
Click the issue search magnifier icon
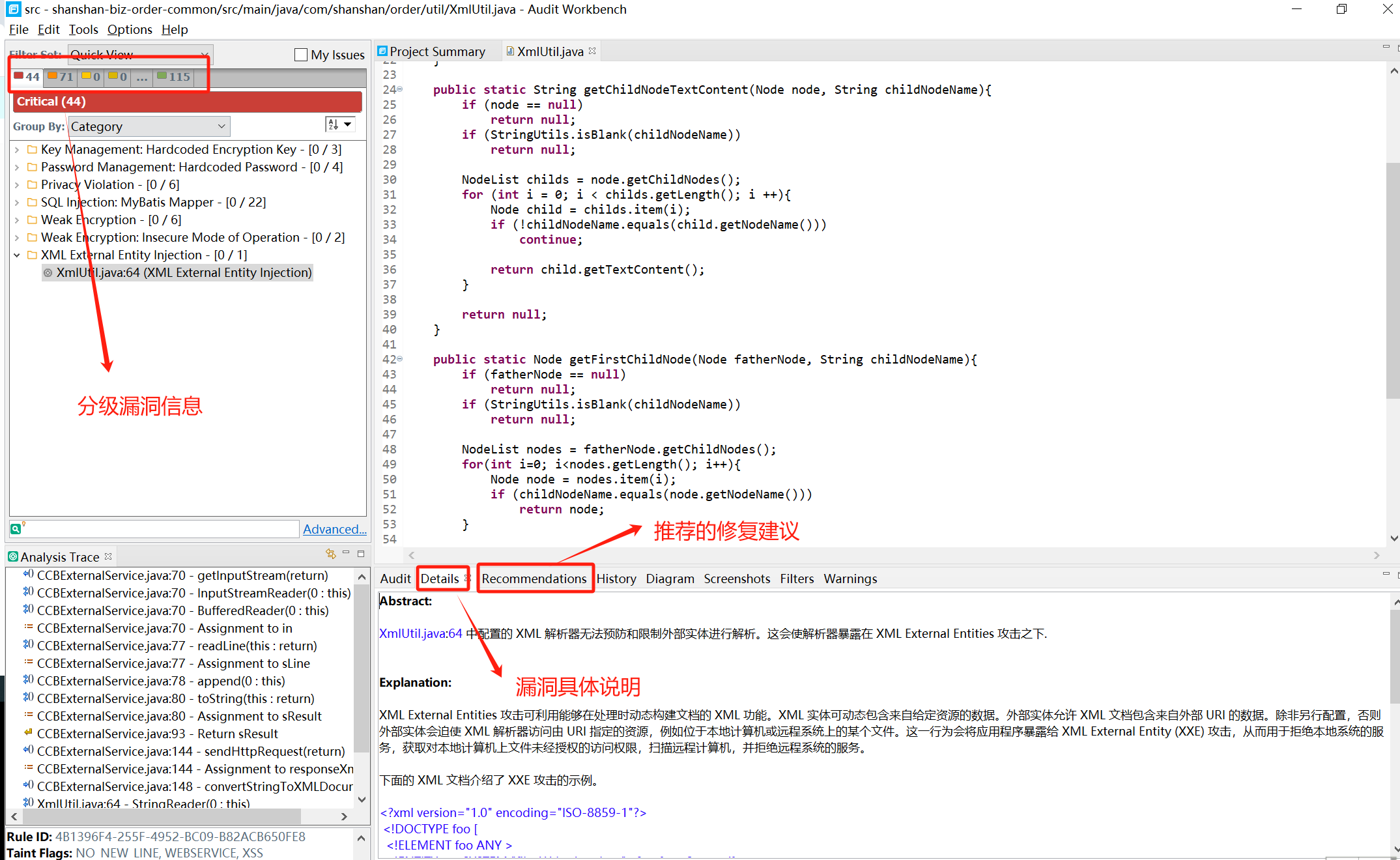coord(16,528)
